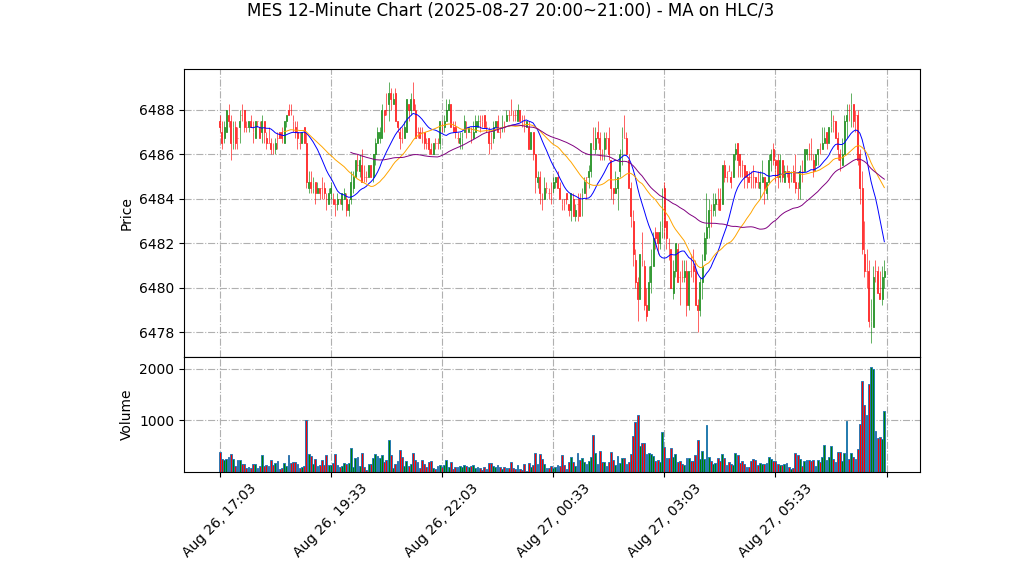Click the 6482 price tick label
The height and width of the screenshot is (575, 1022).
point(156,244)
